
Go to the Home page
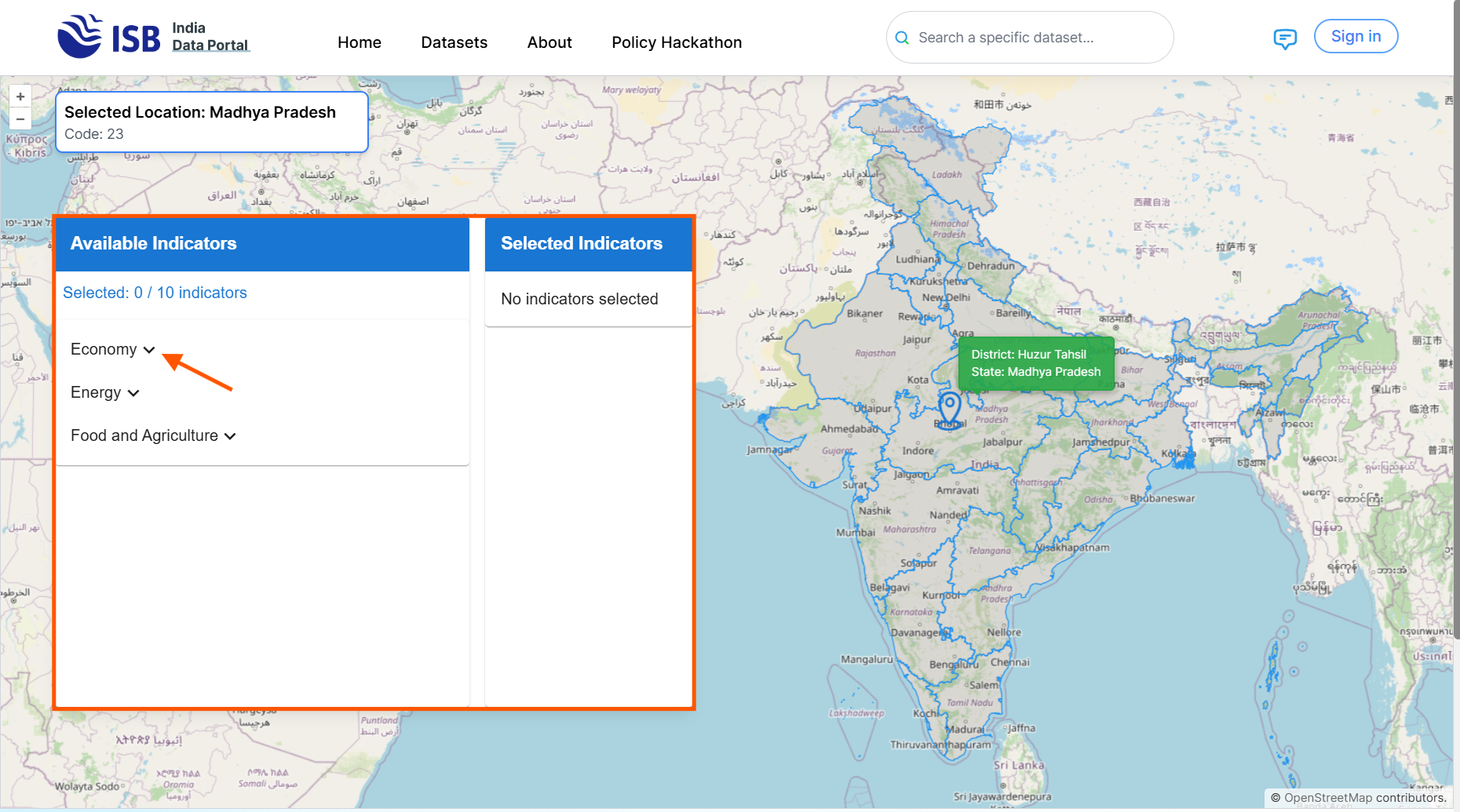(x=360, y=42)
